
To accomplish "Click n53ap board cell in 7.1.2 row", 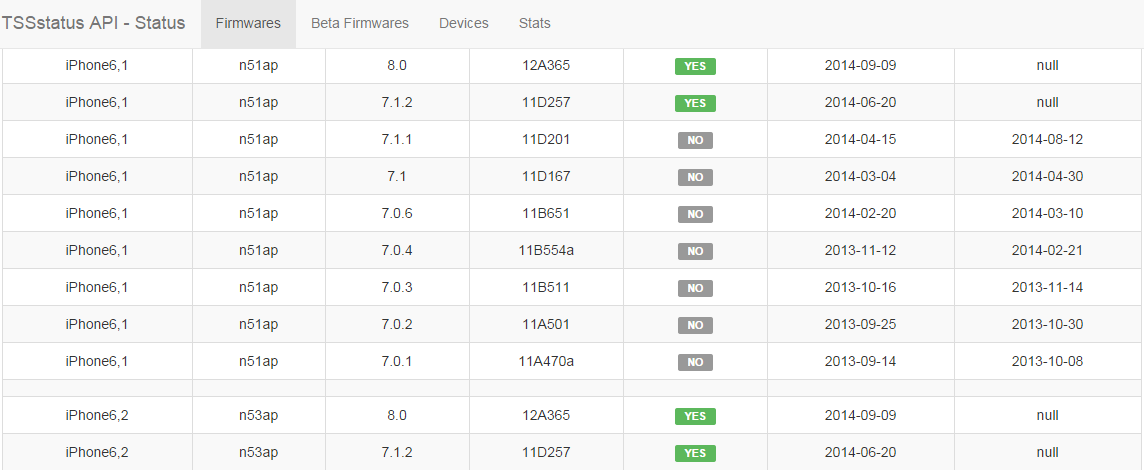I will (258, 452).
